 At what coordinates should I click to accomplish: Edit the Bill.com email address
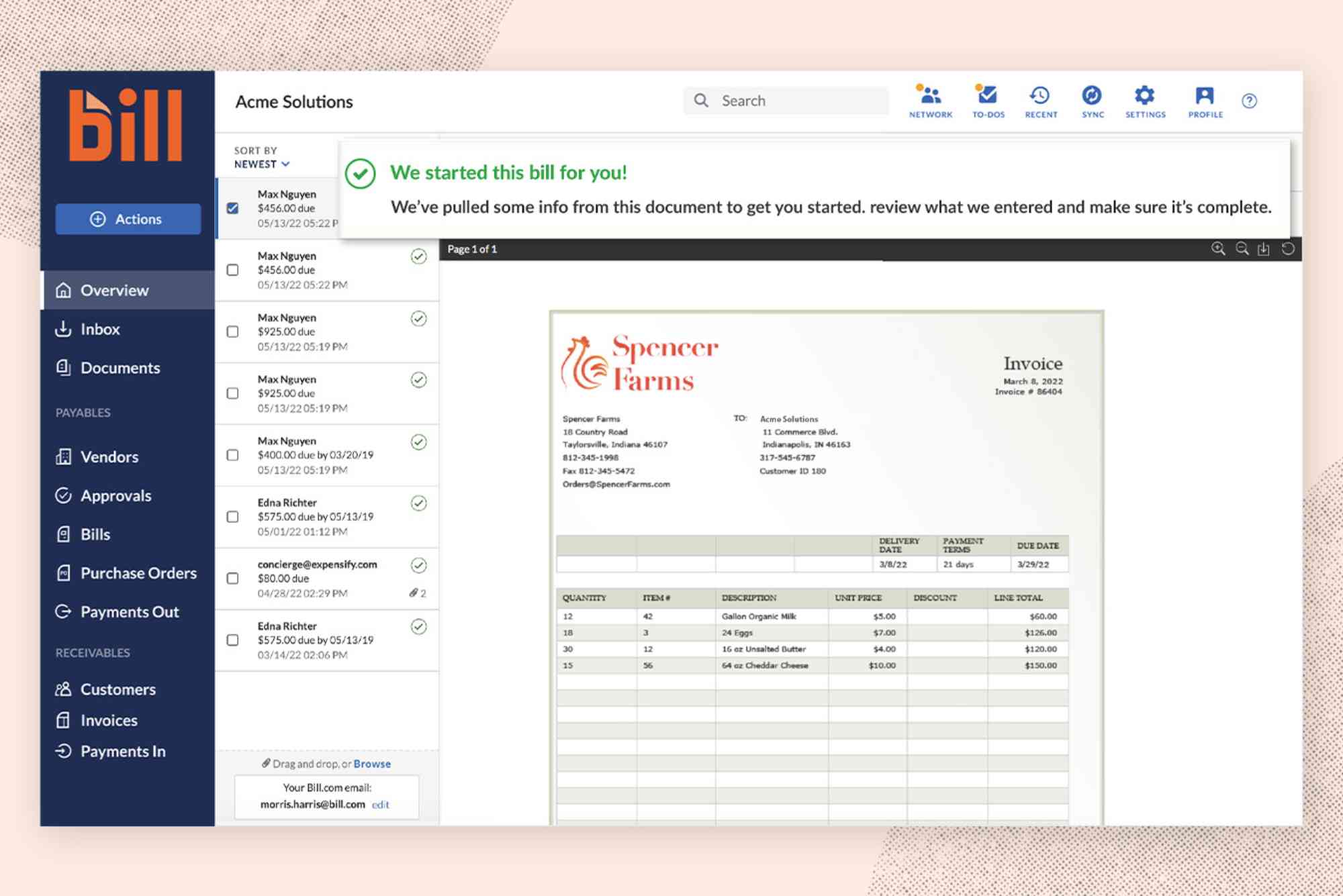pyautogui.click(x=381, y=804)
